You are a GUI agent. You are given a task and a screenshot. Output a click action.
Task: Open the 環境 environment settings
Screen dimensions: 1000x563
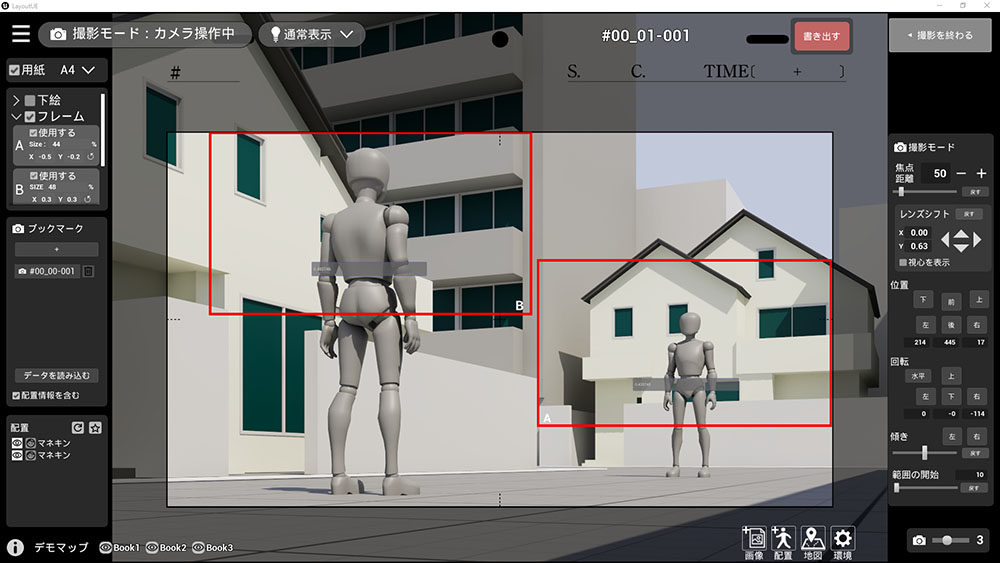coord(843,541)
